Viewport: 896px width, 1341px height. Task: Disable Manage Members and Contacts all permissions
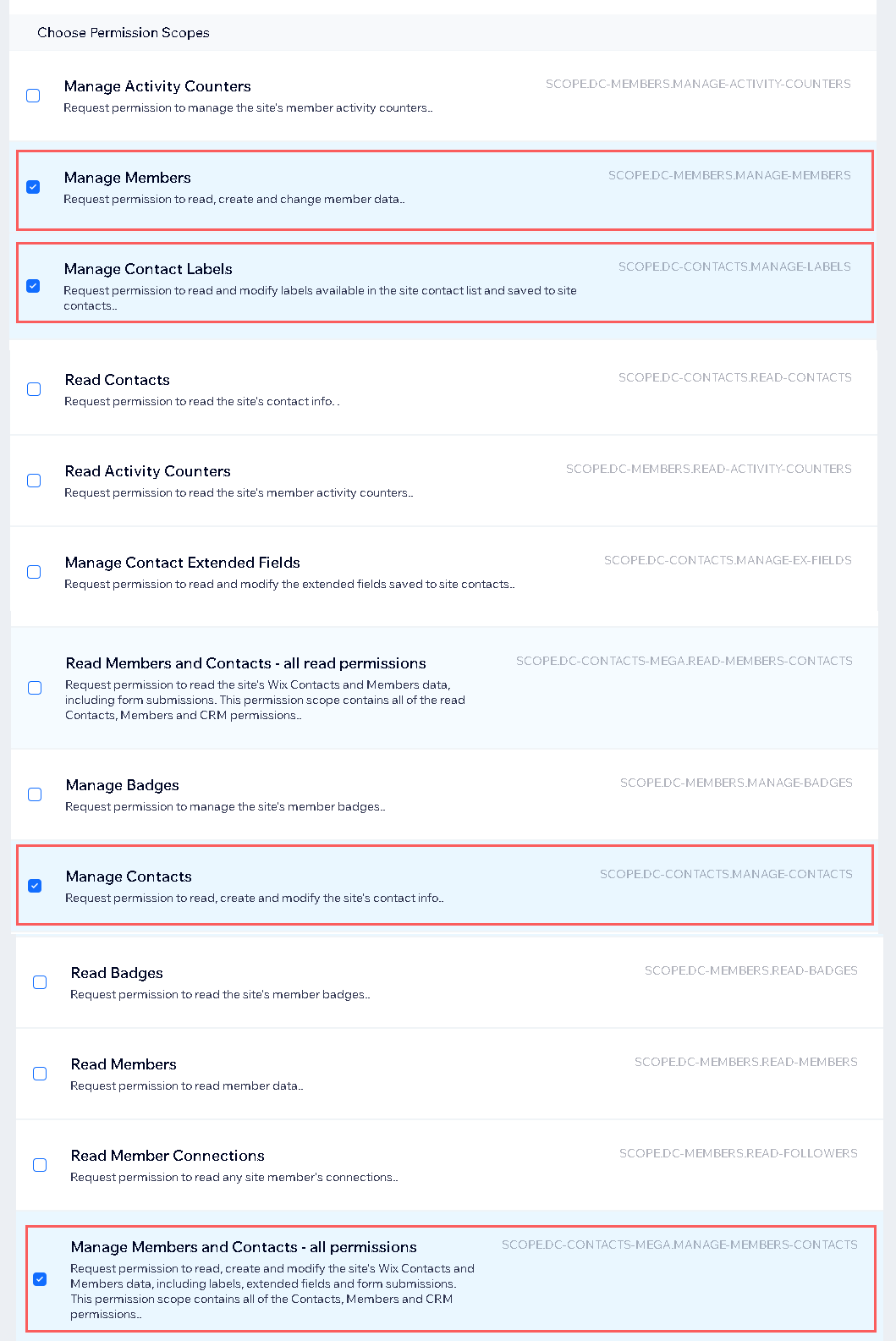point(39,1280)
